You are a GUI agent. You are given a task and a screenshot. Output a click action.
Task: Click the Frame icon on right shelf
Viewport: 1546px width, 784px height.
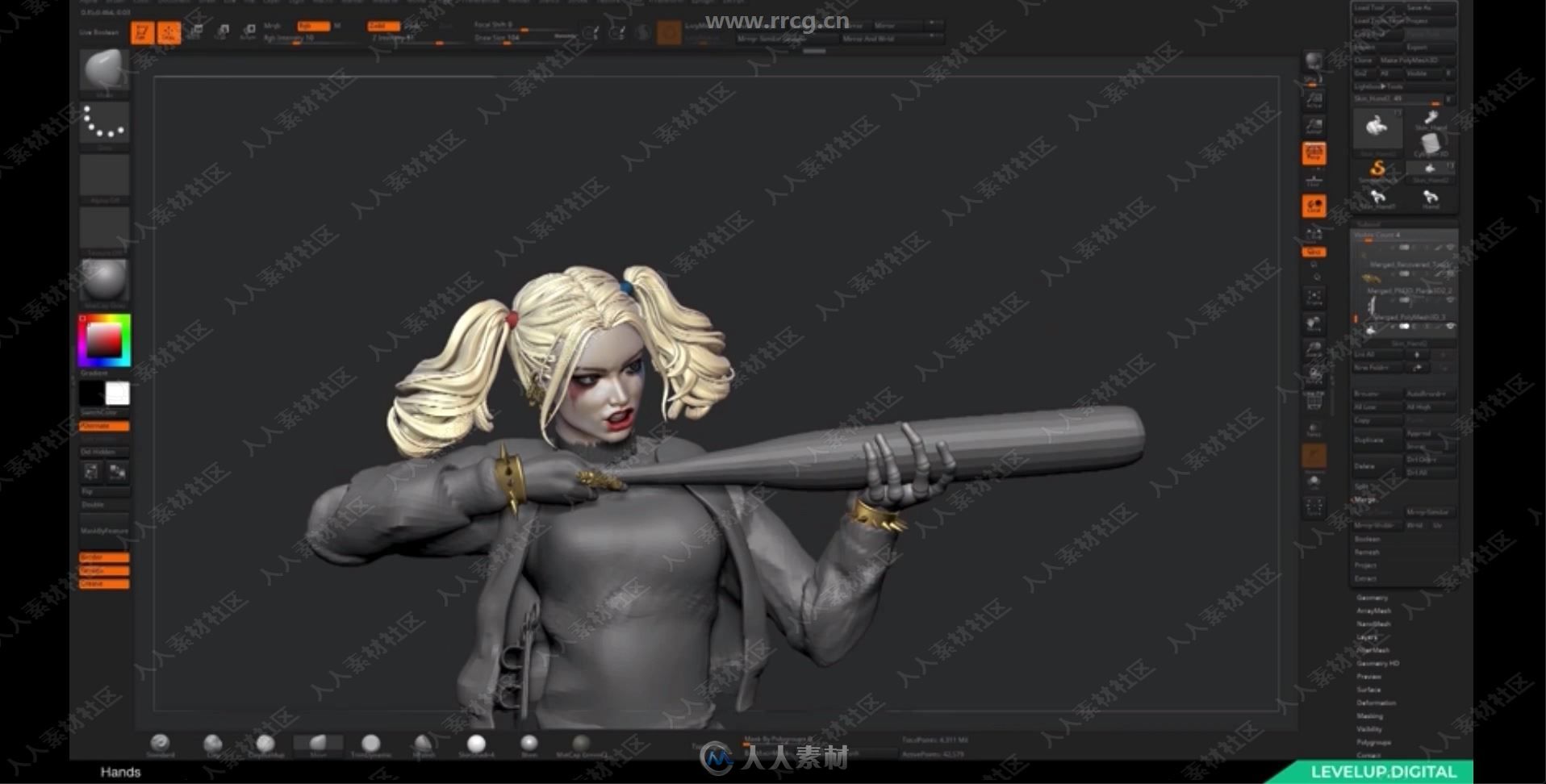1314,298
